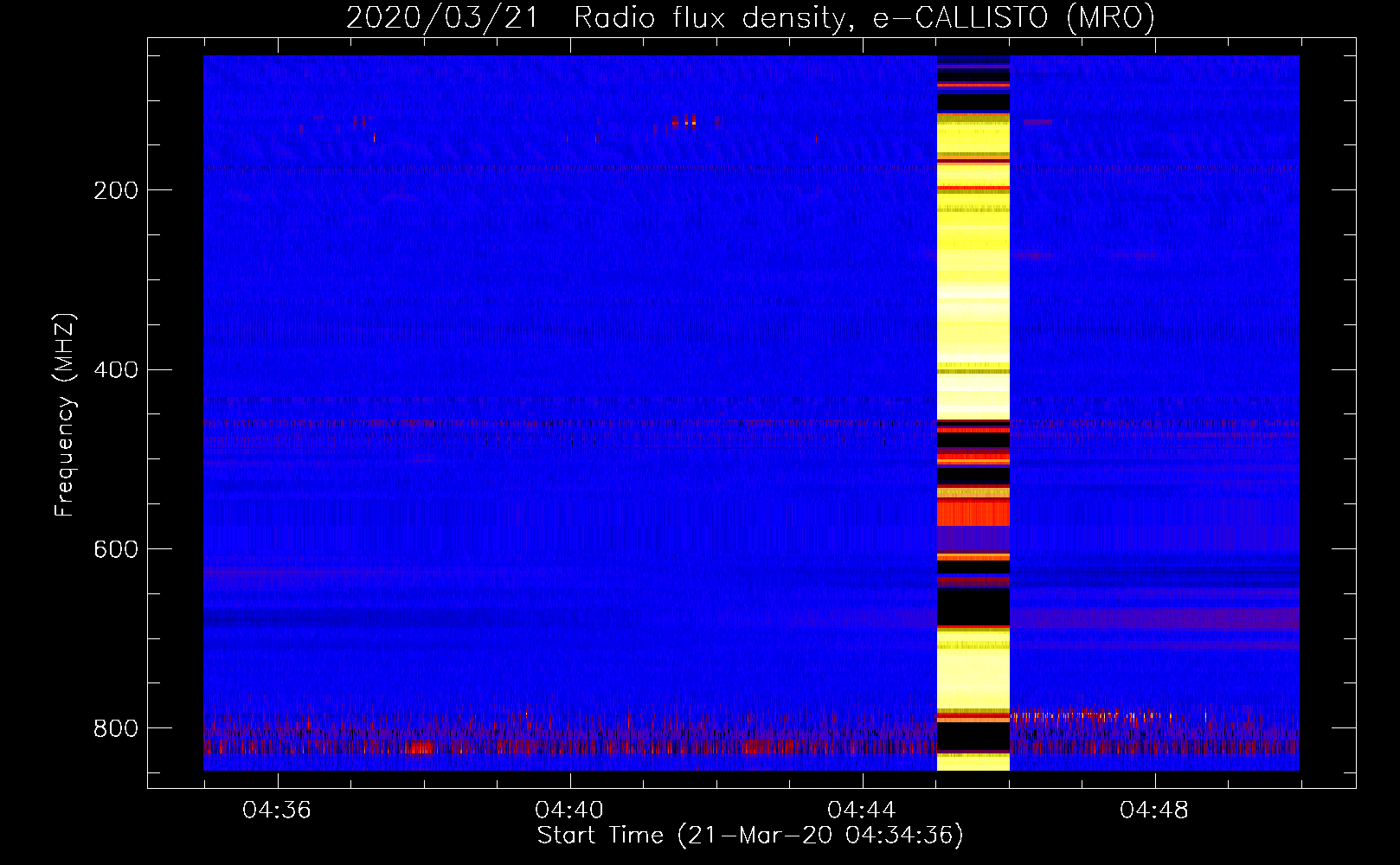Click the 04:48 time tick label
Image resolution: width=1400 pixels, height=865 pixels.
1154,811
